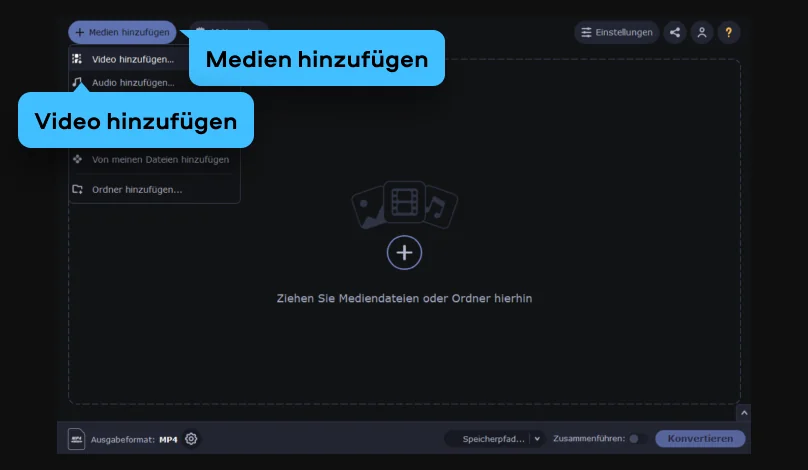
Task: Open output format gear settings
Action: click(191, 439)
